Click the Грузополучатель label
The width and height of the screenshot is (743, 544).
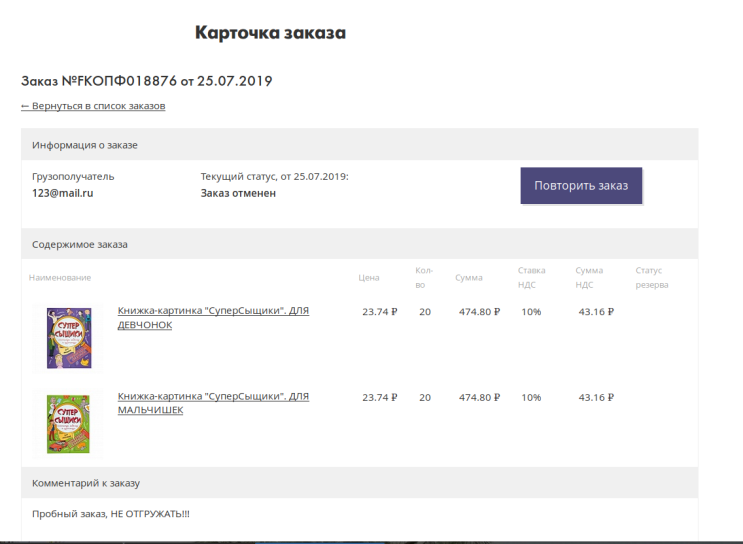pyautogui.click(x=73, y=177)
